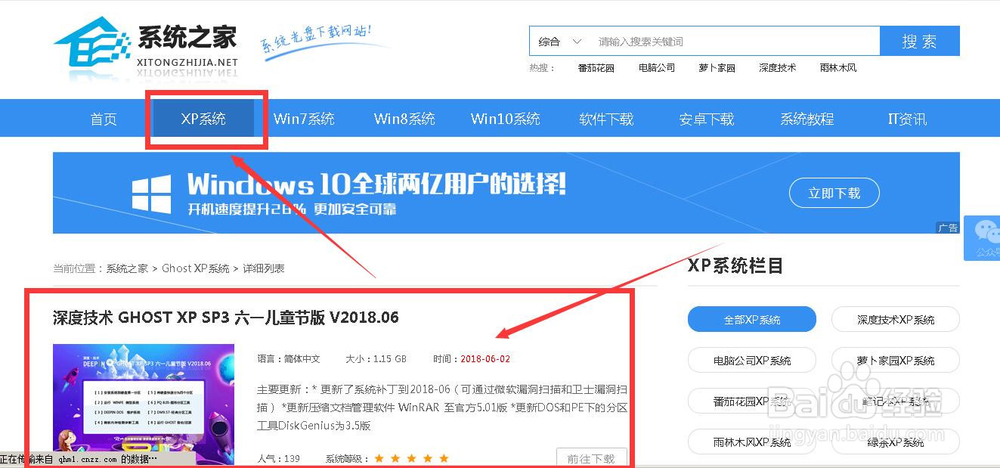Open the IT资讯 nav tab
The height and width of the screenshot is (468, 1000).
[907, 119]
